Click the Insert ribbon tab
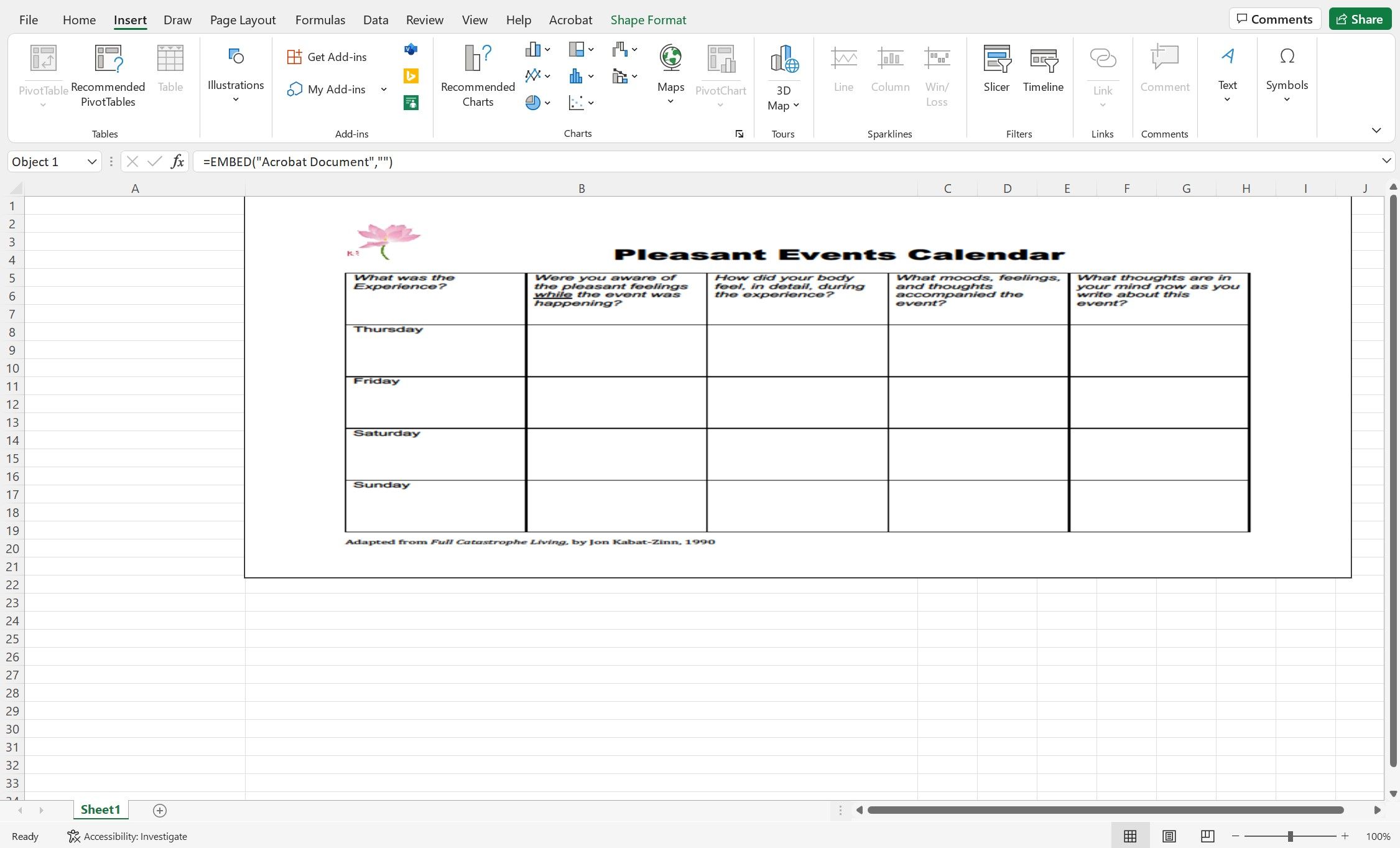 coord(130,19)
